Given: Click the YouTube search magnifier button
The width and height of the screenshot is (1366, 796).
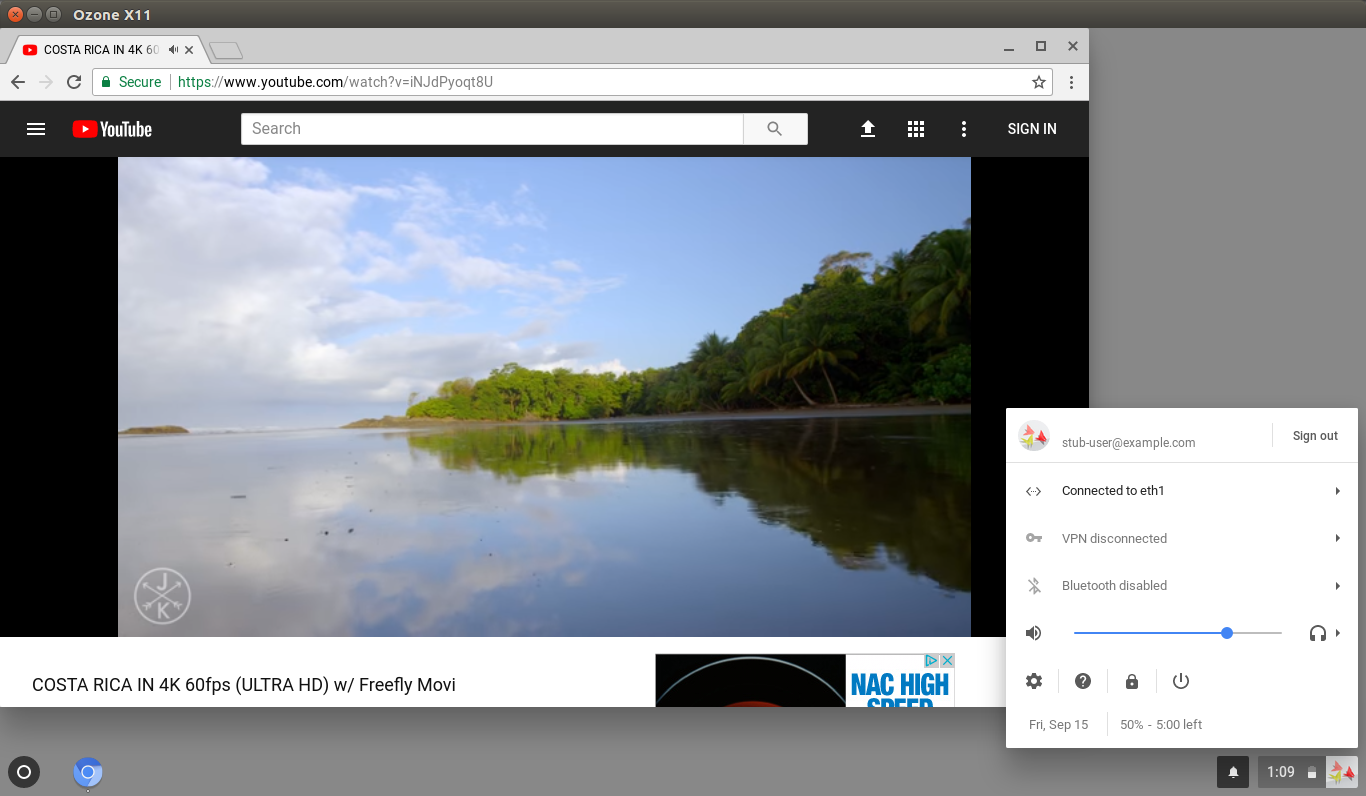Looking at the screenshot, I should (x=775, y=129).
